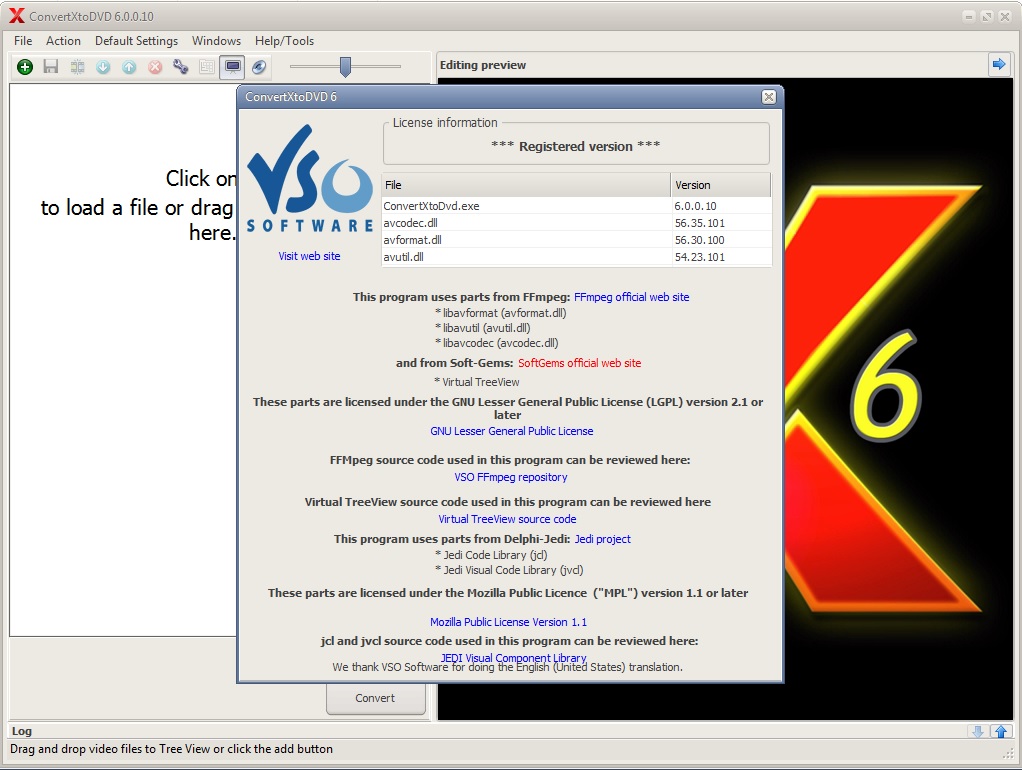Open JEDI Visual Component Library link
The height and width of the screenshot is (770, 1022).
[514, 657]
